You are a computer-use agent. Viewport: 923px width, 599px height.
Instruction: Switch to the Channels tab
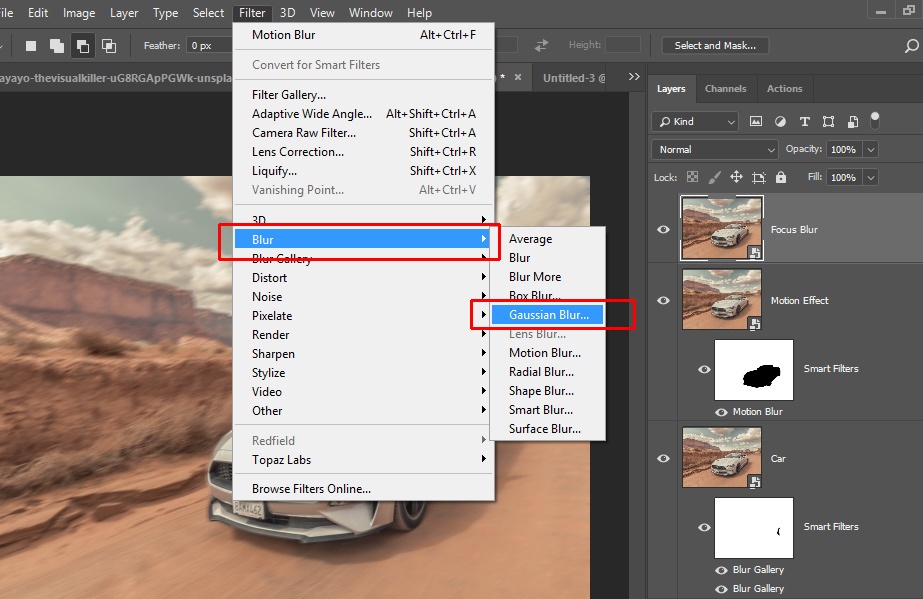pos(725,89)
